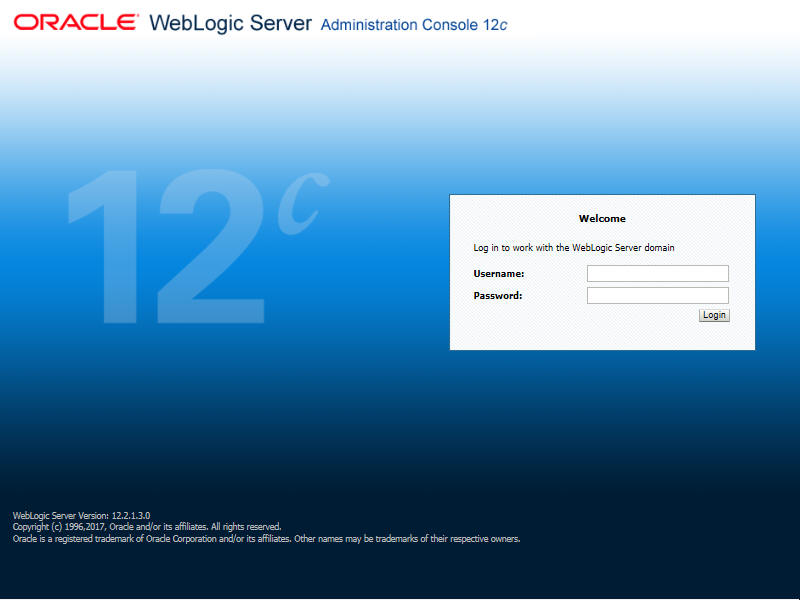Click 'WebLogic Server Version: 12.2.1.3.0' text
The width and height of the screenshot is (800, 600).
82,516
